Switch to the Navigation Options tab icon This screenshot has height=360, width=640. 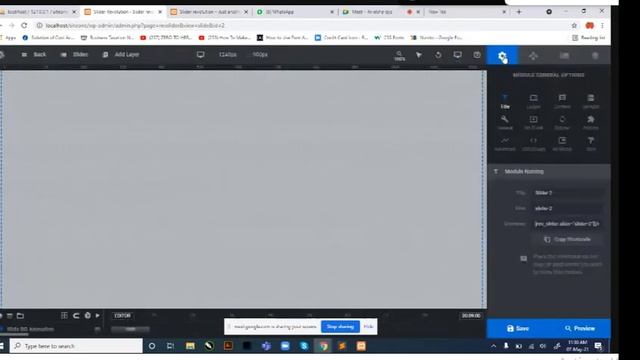(x=533, y=56)
